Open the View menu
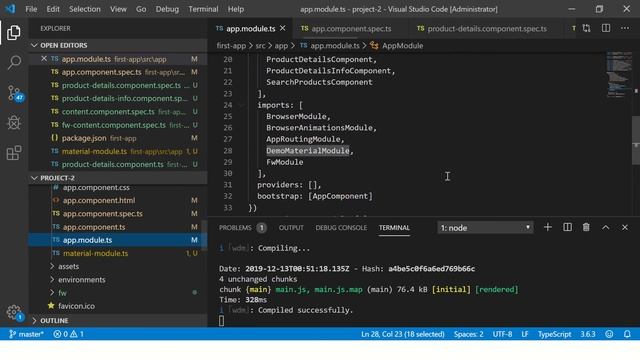 [x=118, y=9]
